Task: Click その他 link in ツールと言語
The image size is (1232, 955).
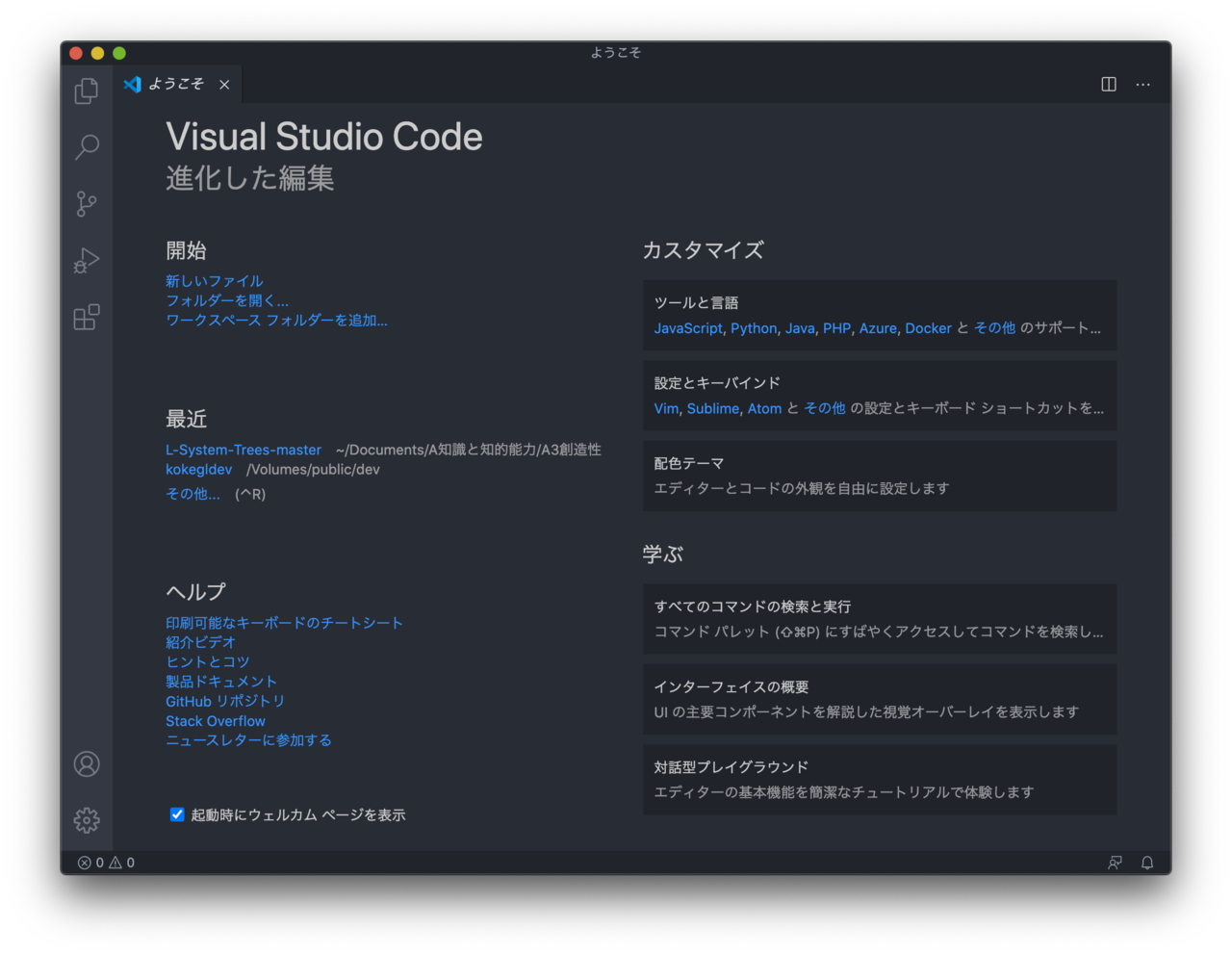Action: click(x=994, y=328)
